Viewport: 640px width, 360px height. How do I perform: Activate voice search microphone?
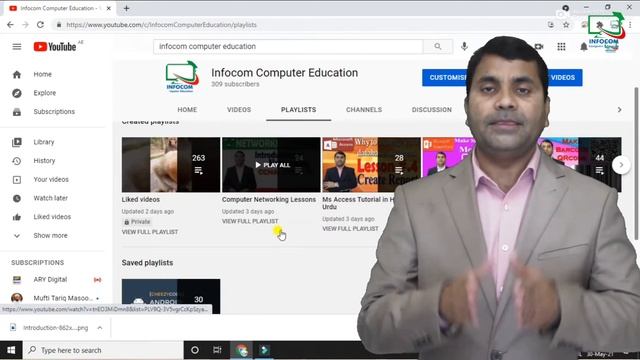coord(464,47)
